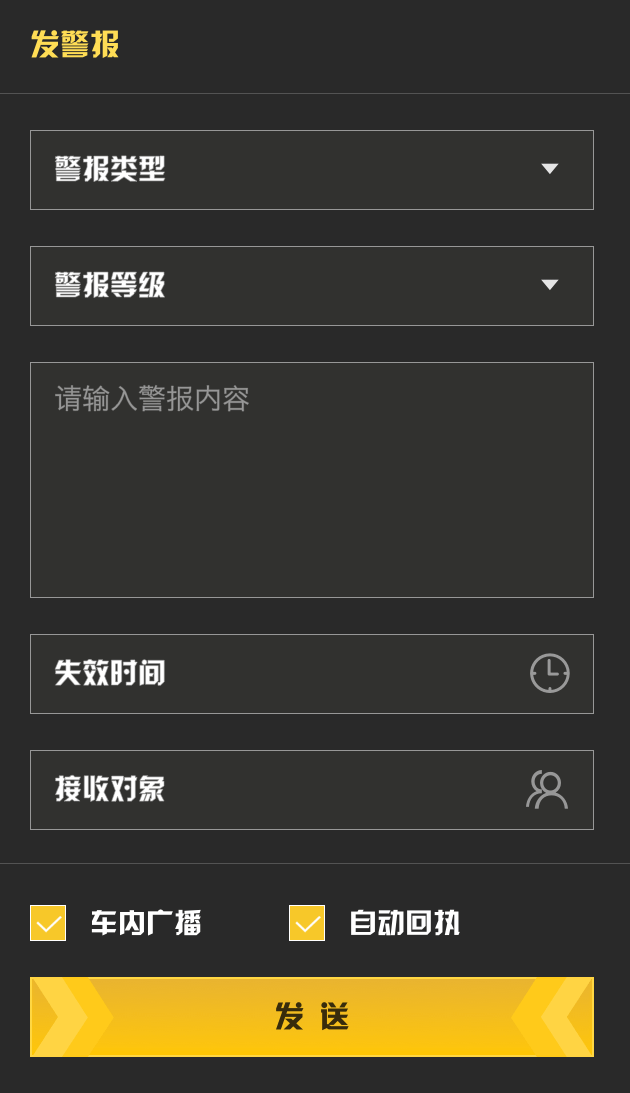Open the clock icon for 失效时间
The height and width of the screenshot is (1093, 630).
tap(550, 673)
